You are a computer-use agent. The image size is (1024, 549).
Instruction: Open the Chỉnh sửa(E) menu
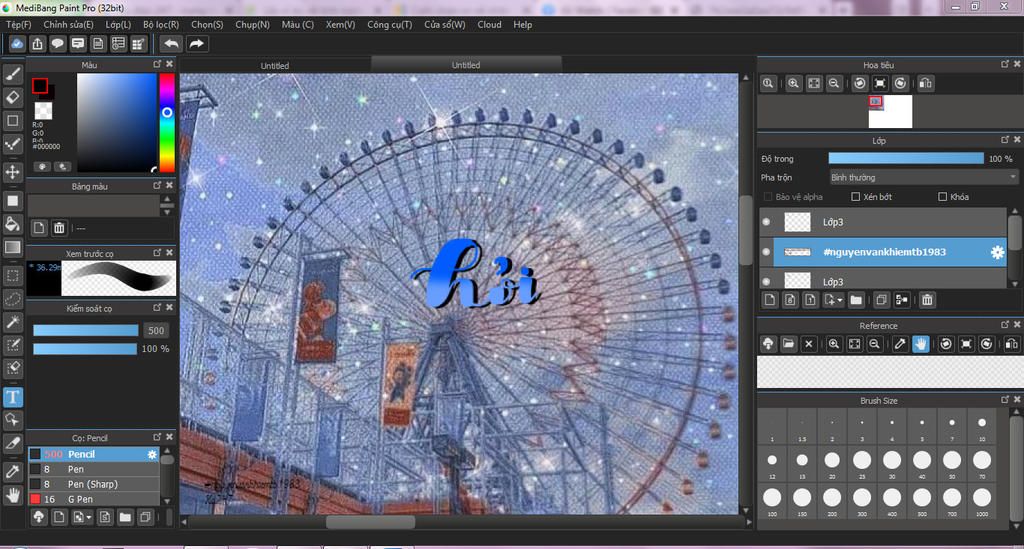69,25
